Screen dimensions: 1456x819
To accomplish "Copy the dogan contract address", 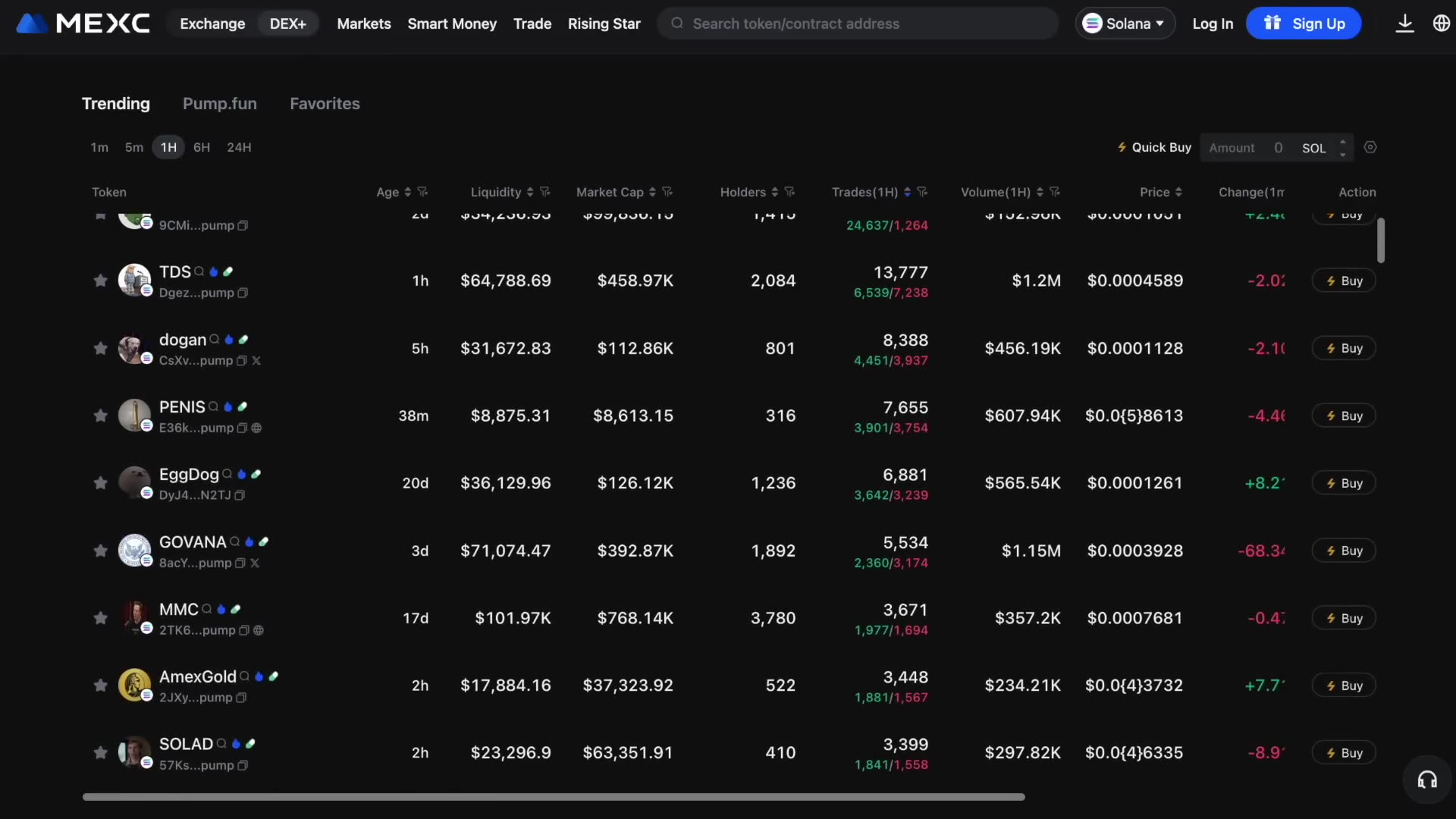I will (240, 362).
